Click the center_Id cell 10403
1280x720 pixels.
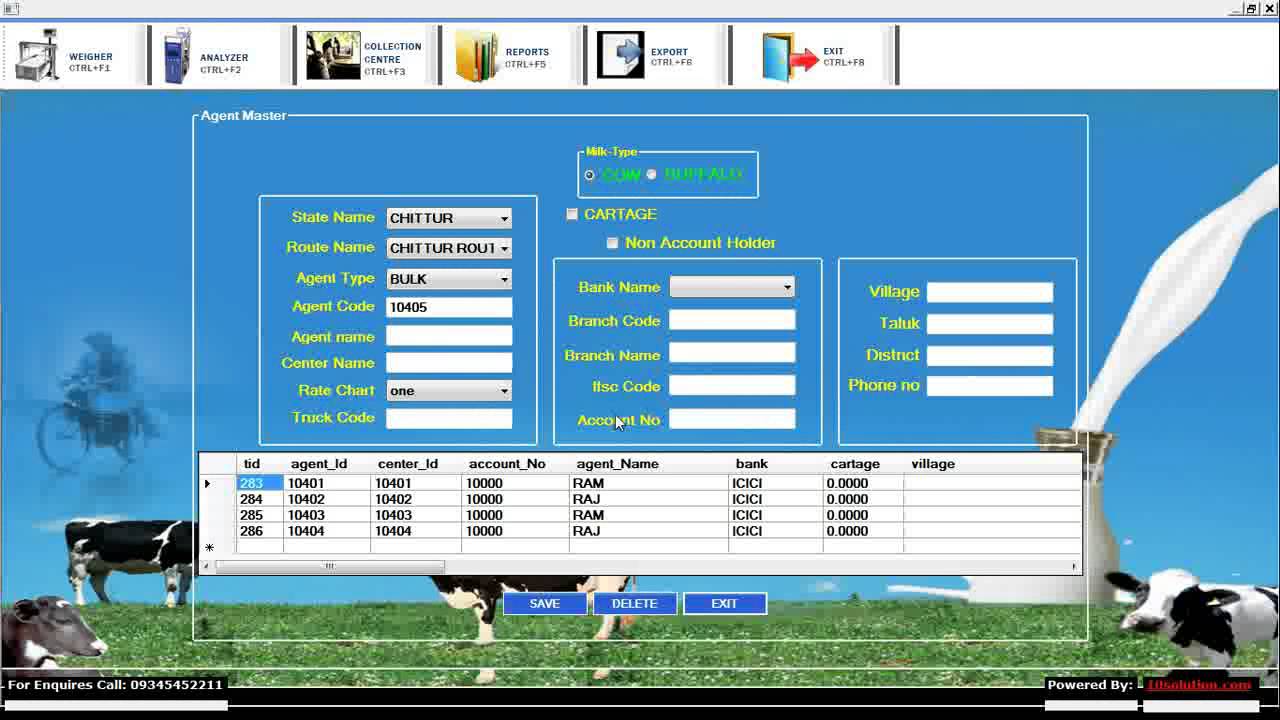tap(416, 515)
